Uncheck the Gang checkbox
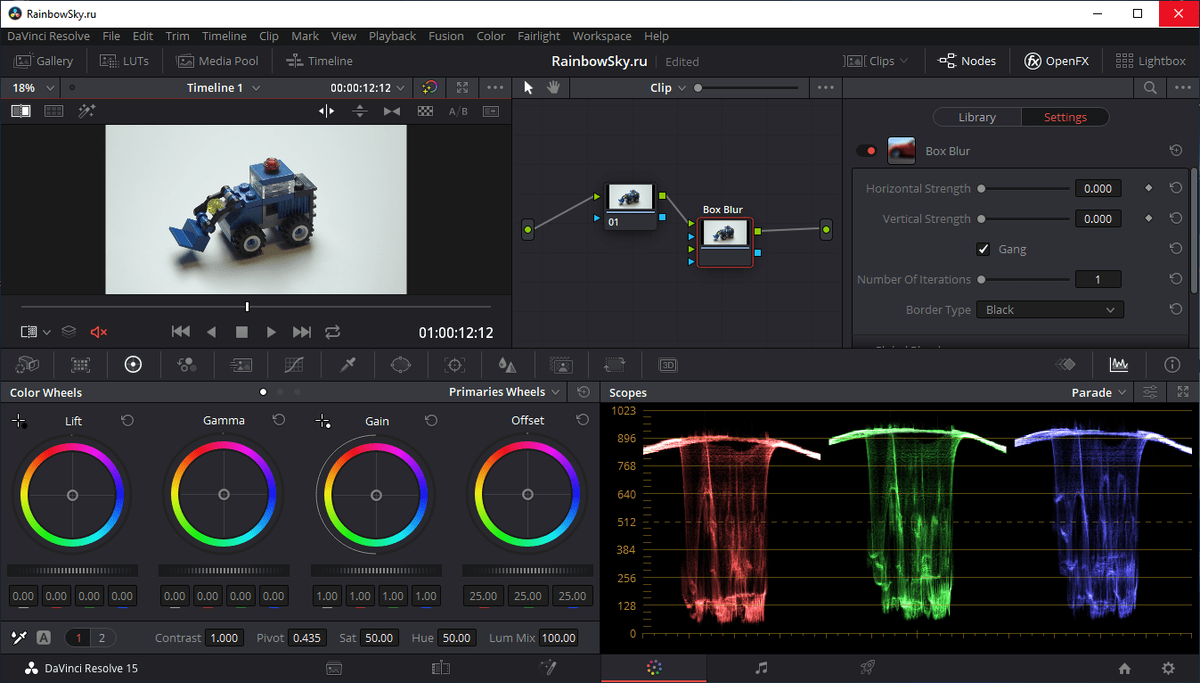The image size is (1200, 683). pyautogui.click(x=983, y=249)
